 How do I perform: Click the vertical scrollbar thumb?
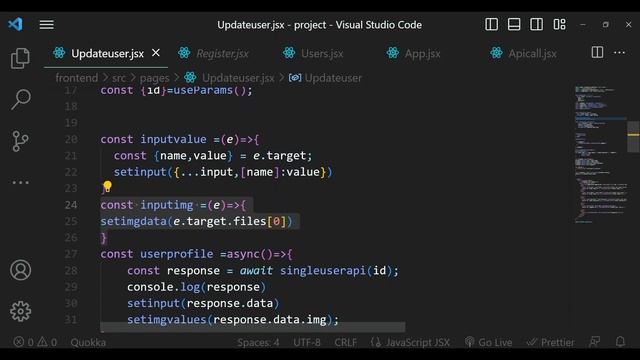(633, 137)
